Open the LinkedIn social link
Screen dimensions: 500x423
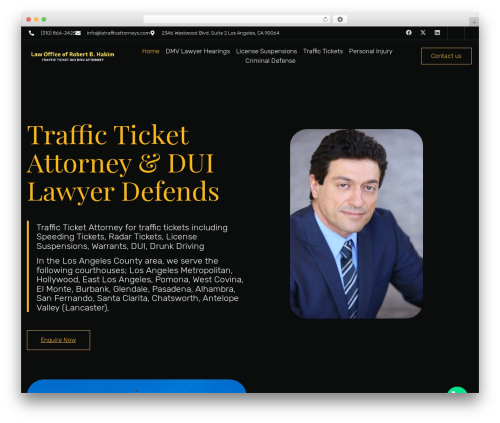(x=437, y=33)
